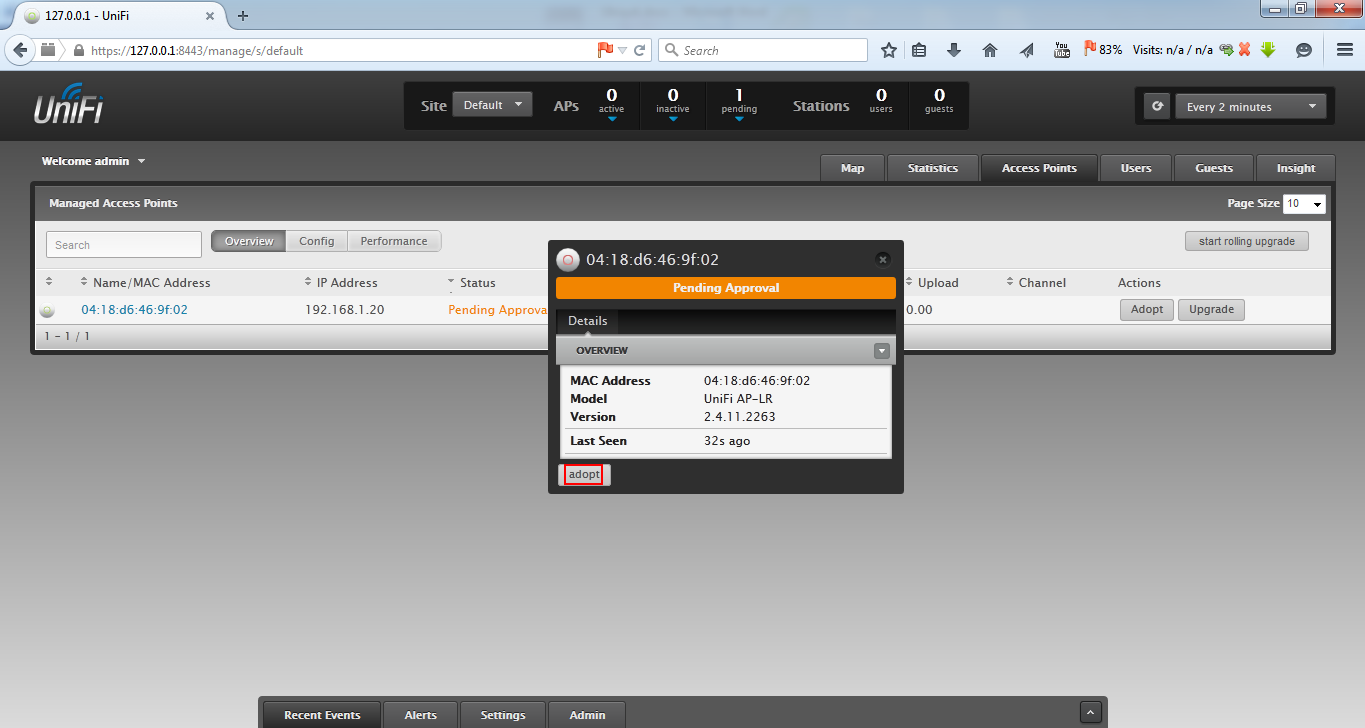Select the Access Points tab
This screenshot has width=1365, height=728.
click(x=1039, y=168)
